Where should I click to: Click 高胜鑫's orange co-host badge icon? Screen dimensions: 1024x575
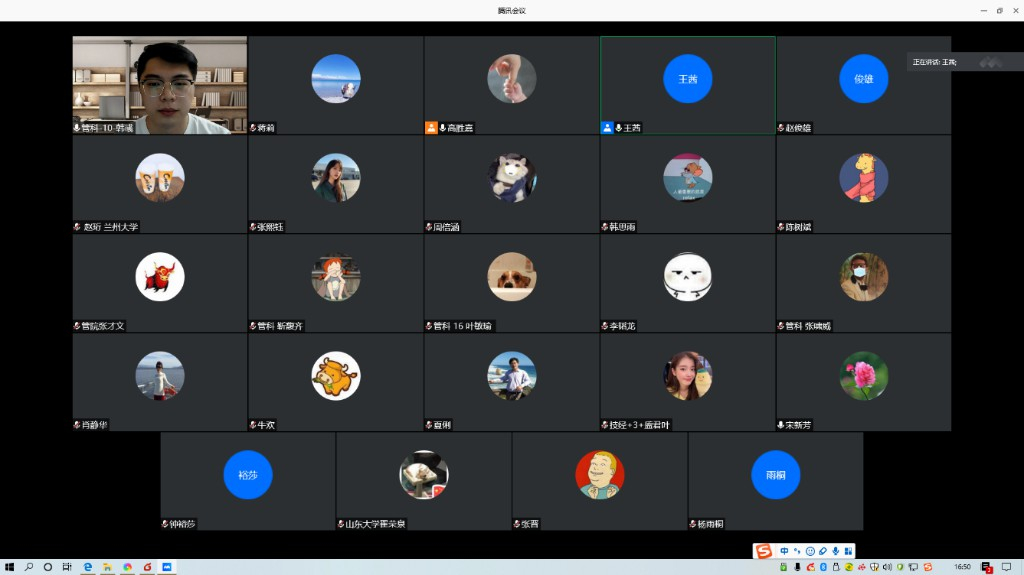tap(431, 128)
